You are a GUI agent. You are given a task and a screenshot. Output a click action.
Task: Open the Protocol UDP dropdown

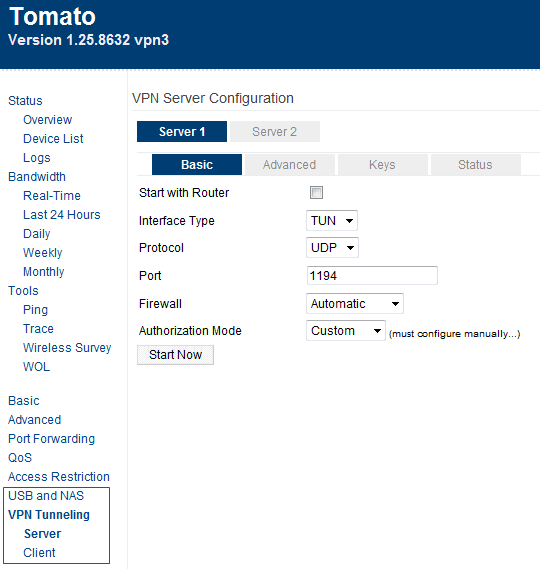(x=332, y=247)
